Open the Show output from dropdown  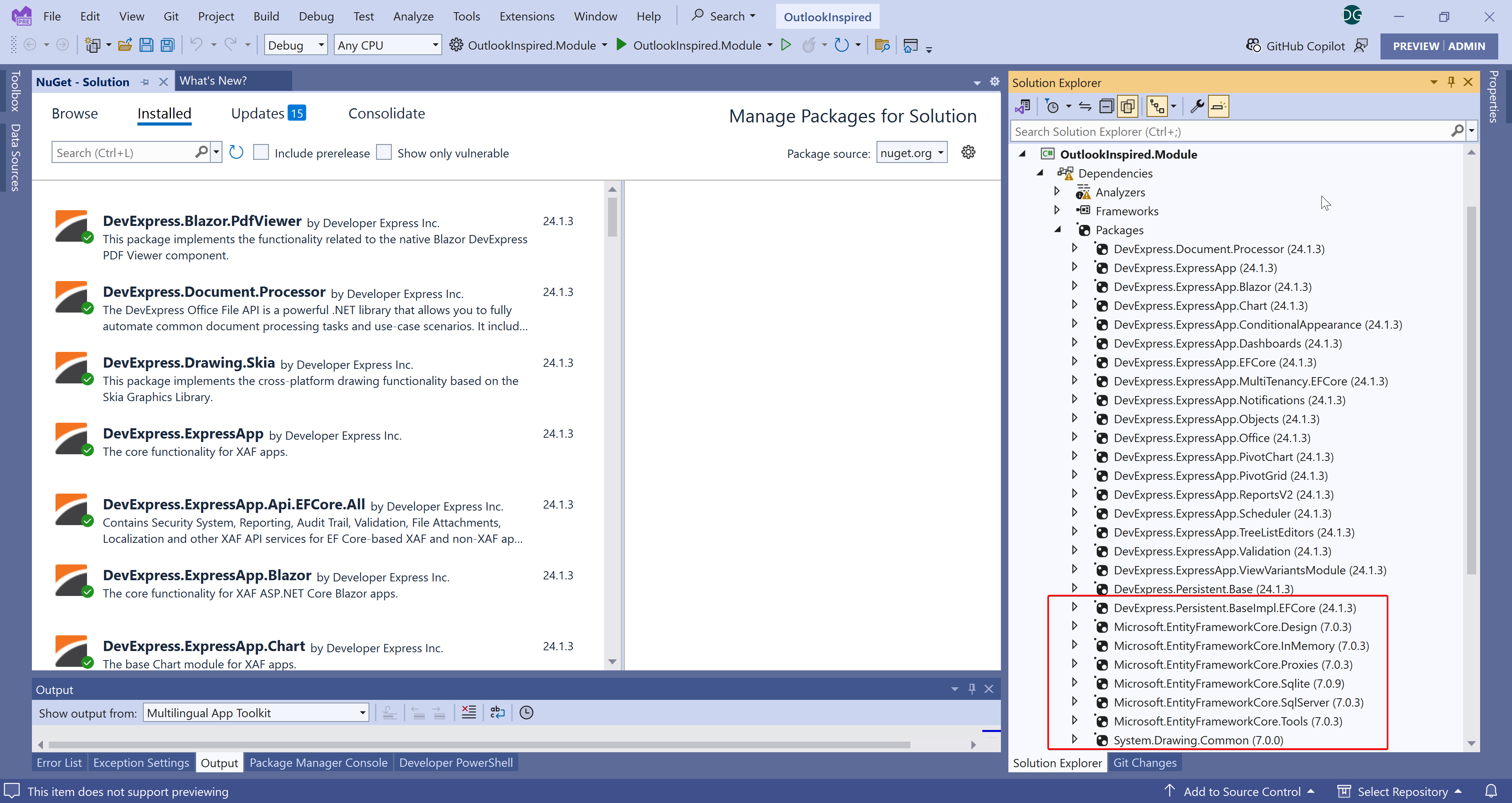tap(256, 712)
